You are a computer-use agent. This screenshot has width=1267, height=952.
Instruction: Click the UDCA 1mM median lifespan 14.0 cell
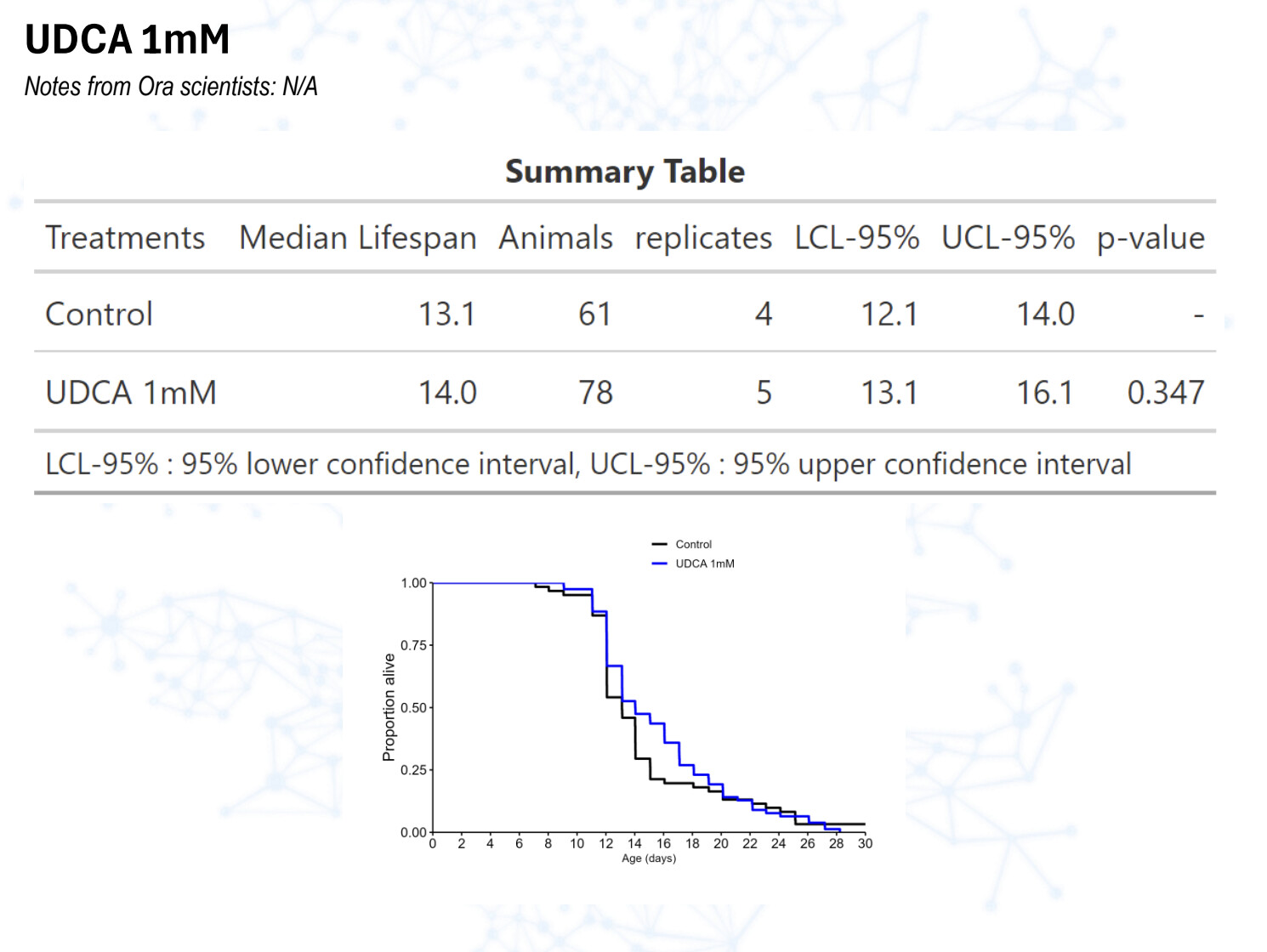pos(447,393)
